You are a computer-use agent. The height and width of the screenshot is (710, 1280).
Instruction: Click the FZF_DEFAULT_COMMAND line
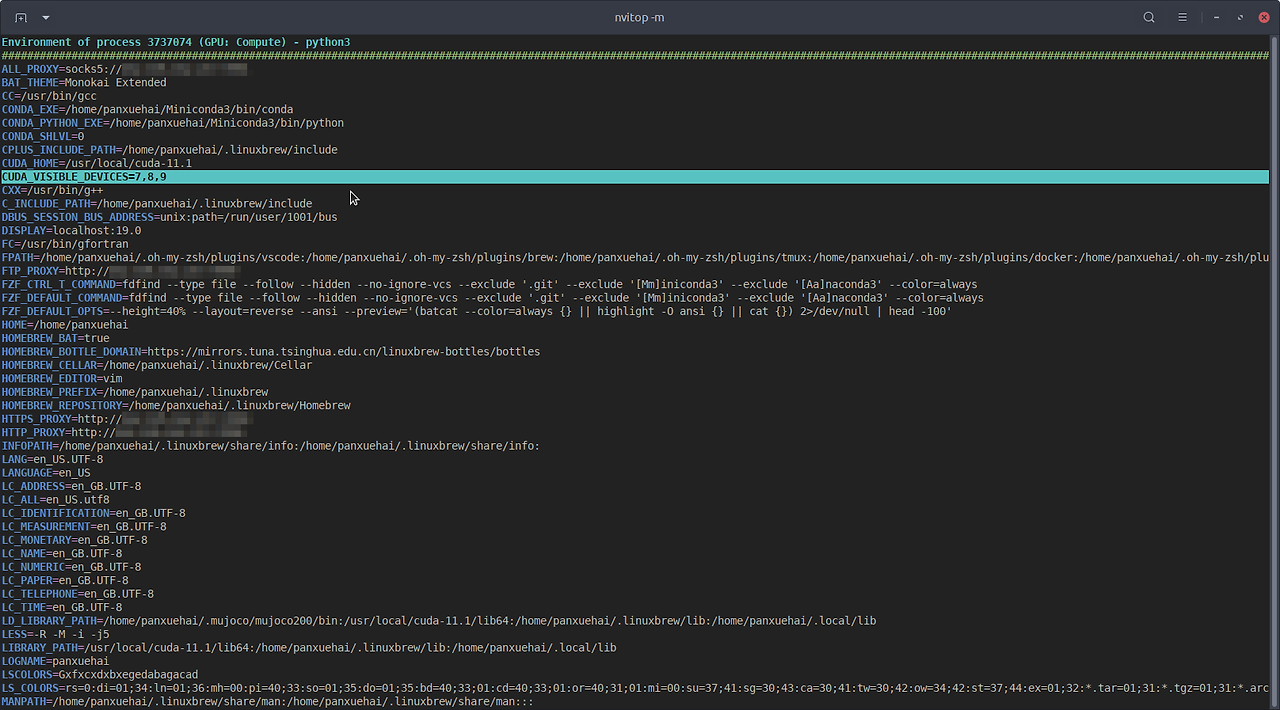point(492,297)
